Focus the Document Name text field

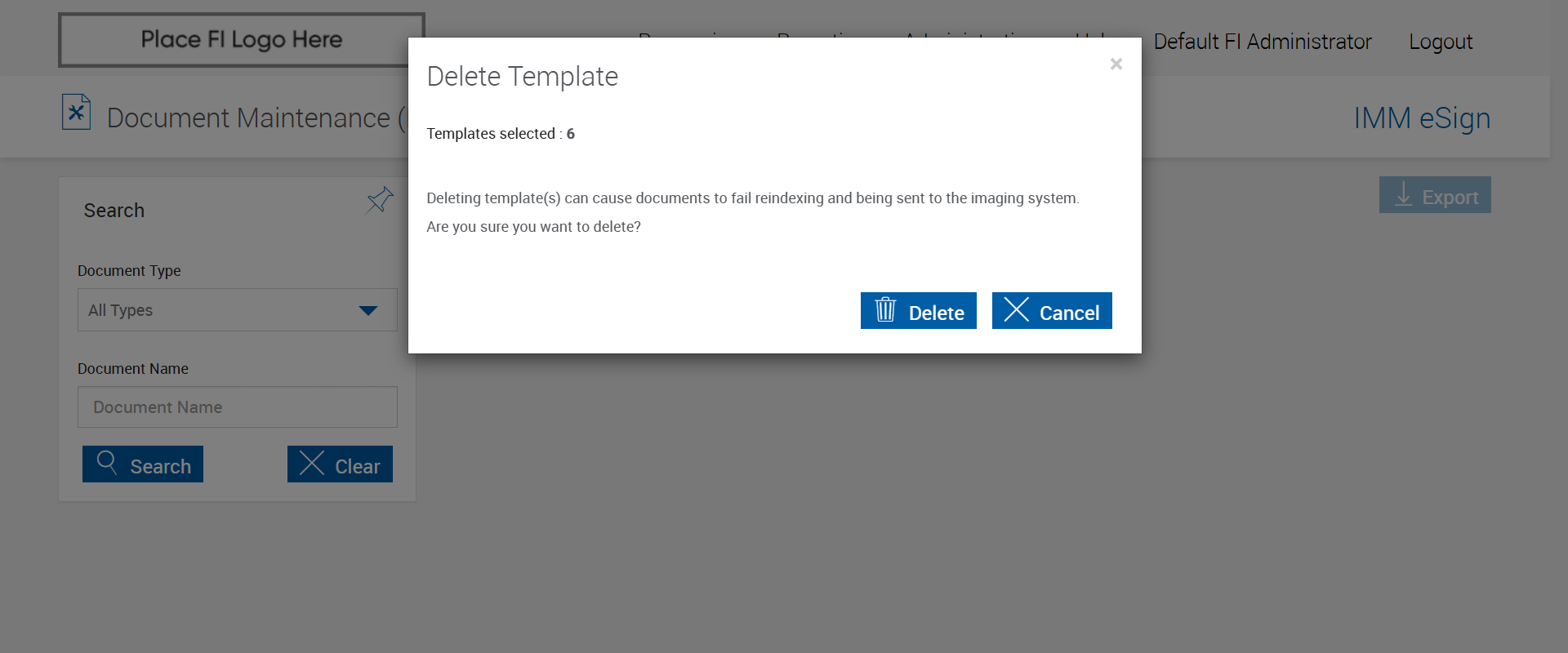point(237,407)
